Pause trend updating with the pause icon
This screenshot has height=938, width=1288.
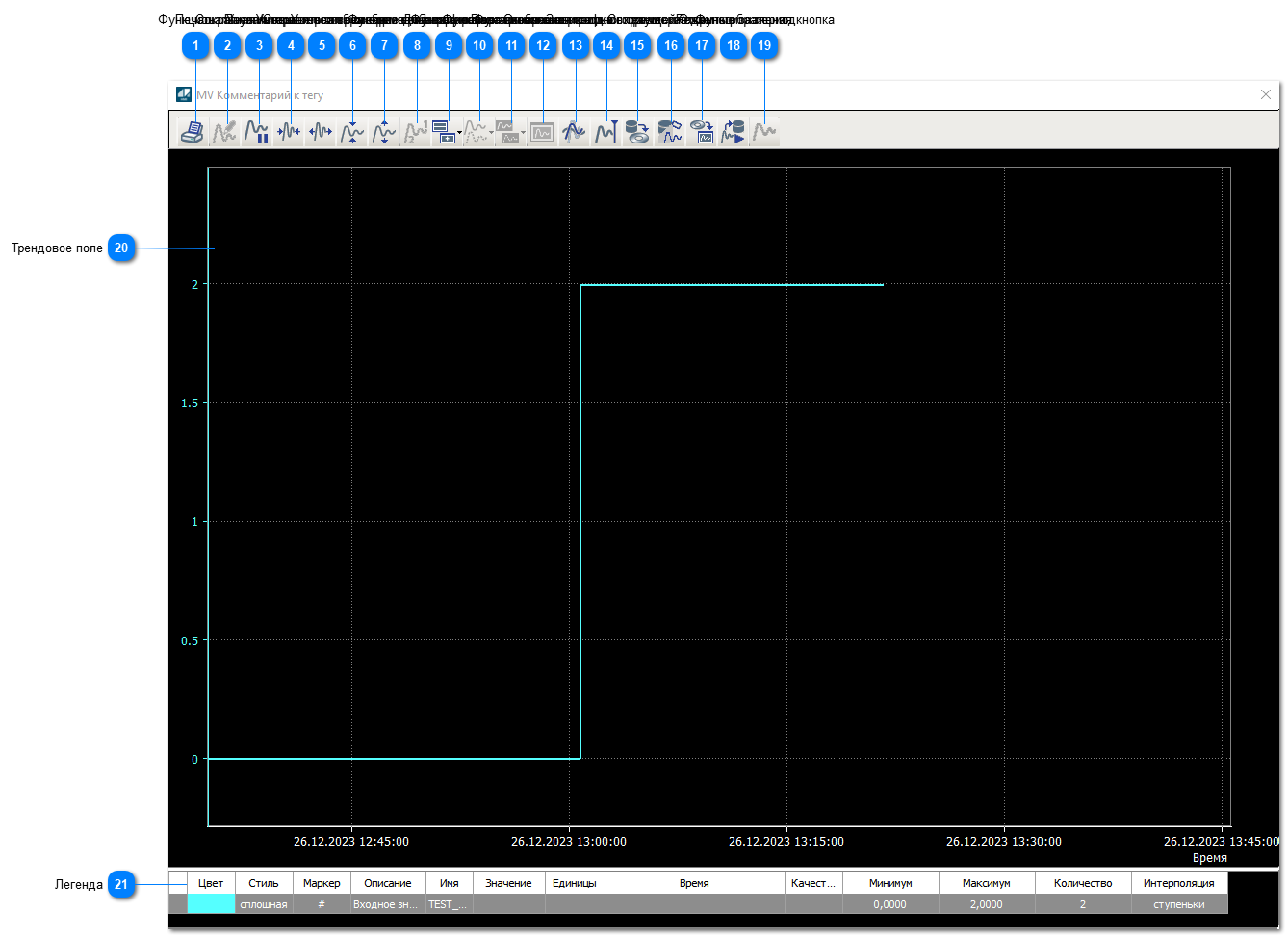[256, 131]
